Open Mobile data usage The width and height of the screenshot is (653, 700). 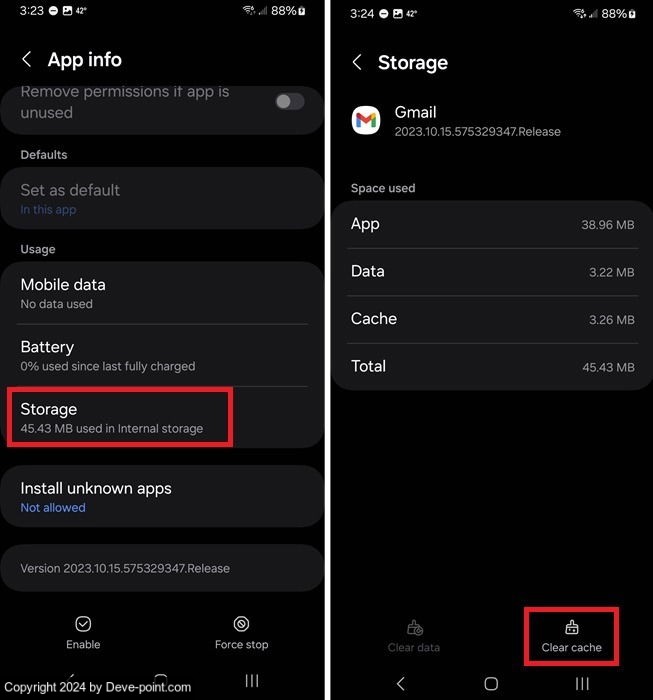pos(162,293)
